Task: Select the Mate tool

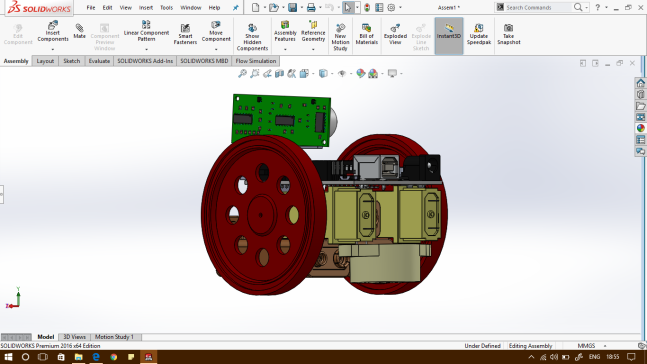Action: [79, 31]
